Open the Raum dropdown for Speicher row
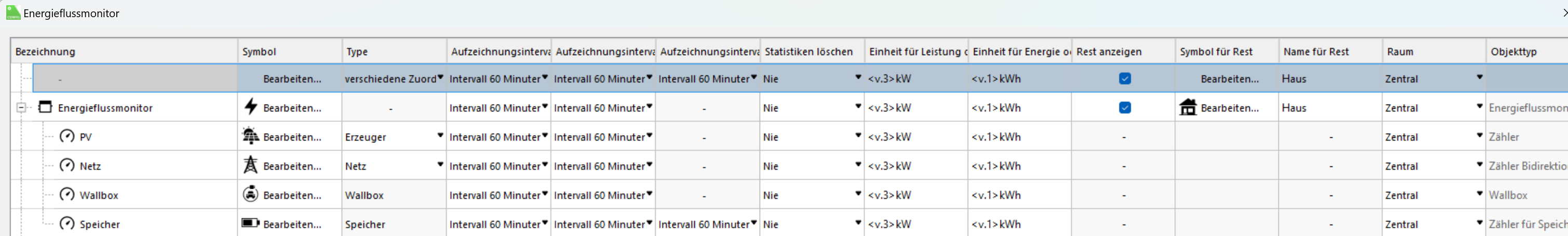This screenshot has height=236, width=1568. point(1479,223)
